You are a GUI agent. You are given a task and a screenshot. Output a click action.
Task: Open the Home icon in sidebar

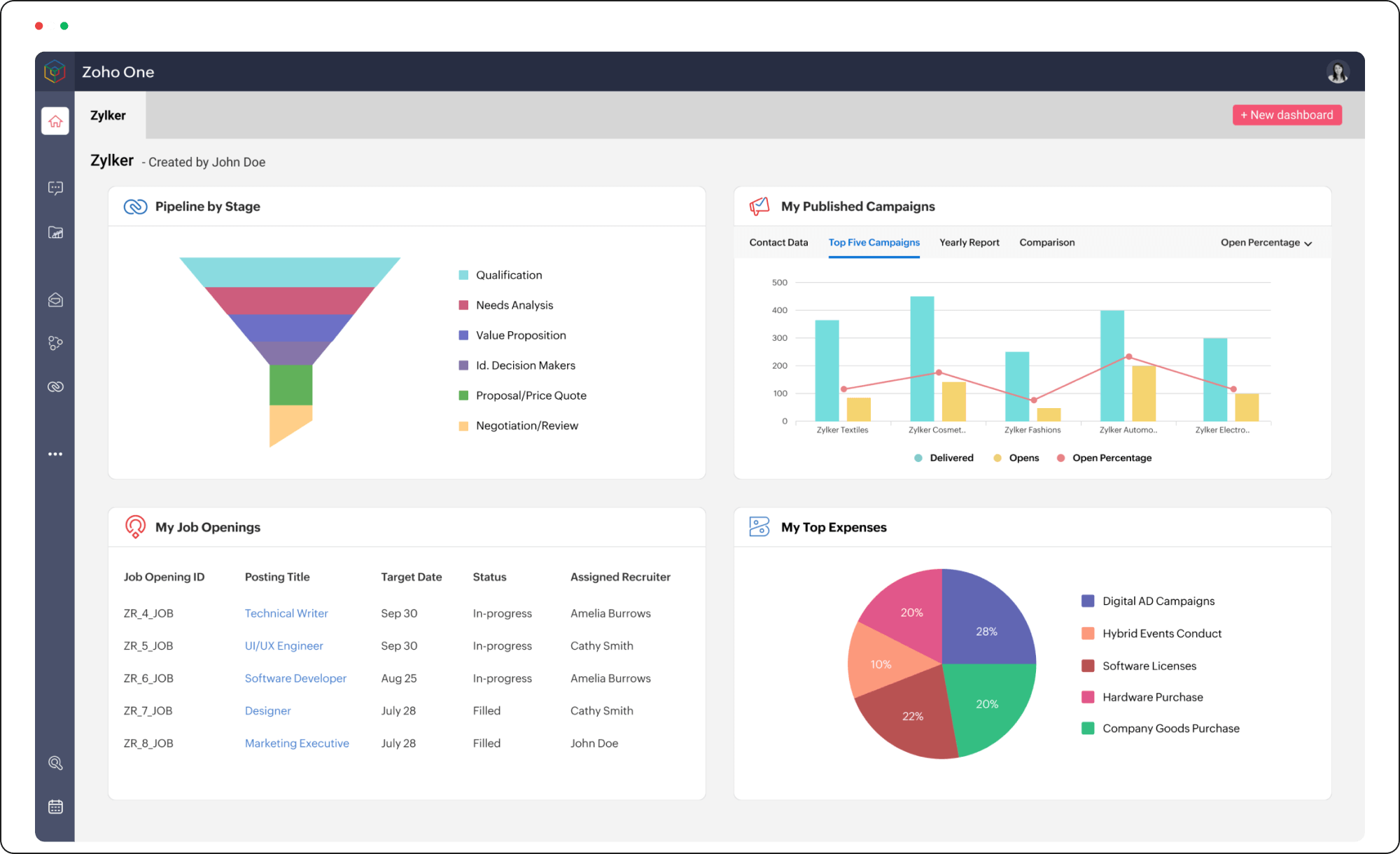pos(55,121)
